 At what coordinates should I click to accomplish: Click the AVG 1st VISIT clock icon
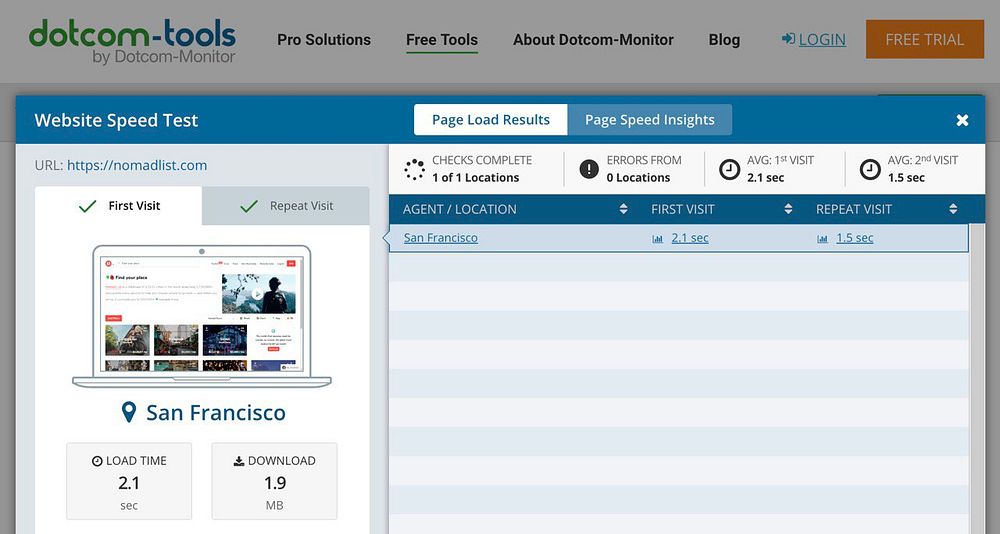(x=730, y=170)
